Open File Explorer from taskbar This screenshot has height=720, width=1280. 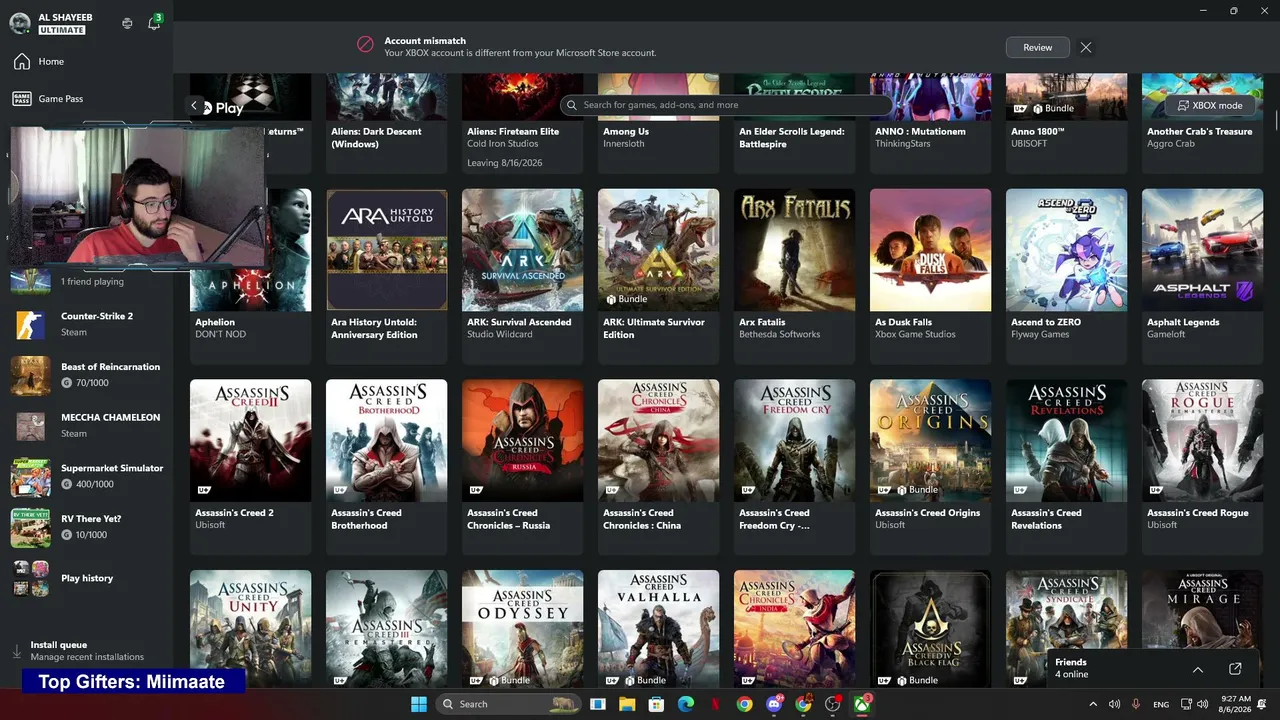[627, 704]
